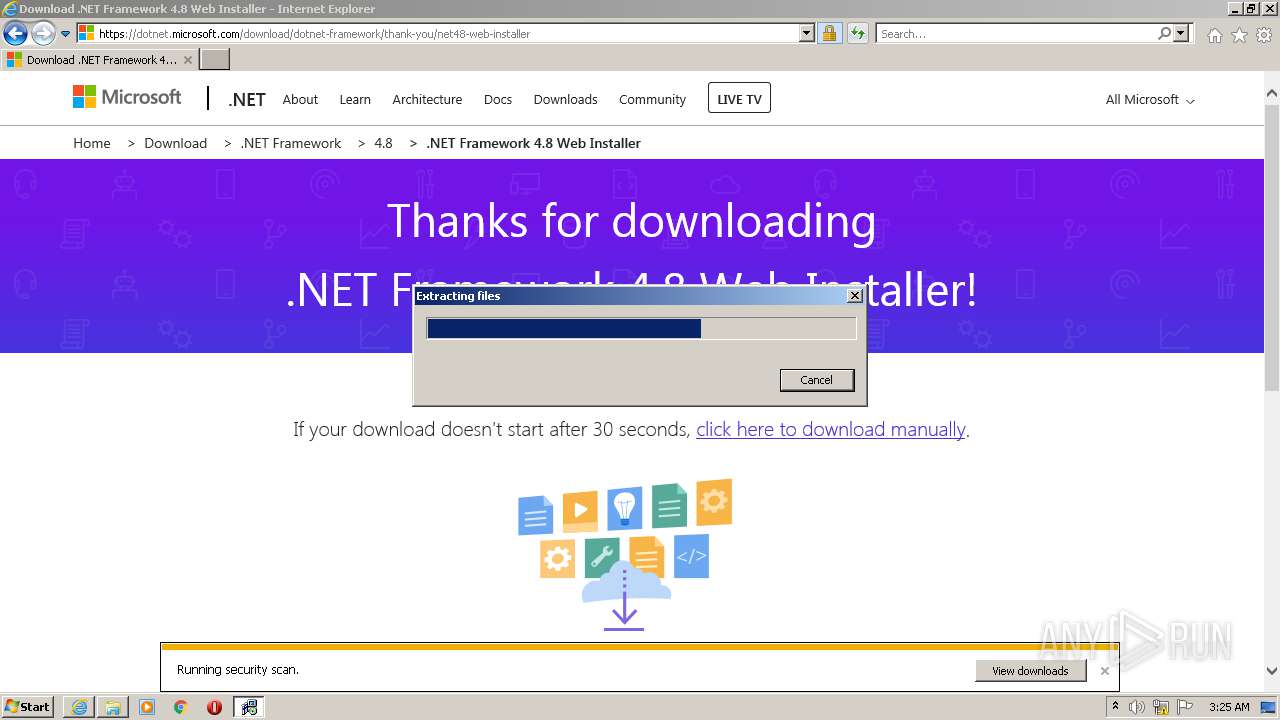
Task: Open the Community menu item
Action: click(652, 99)
